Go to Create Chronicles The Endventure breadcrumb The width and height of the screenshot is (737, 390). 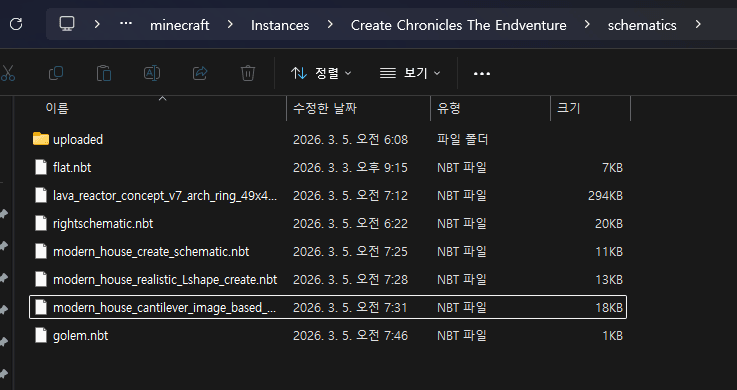click(459, 25)
